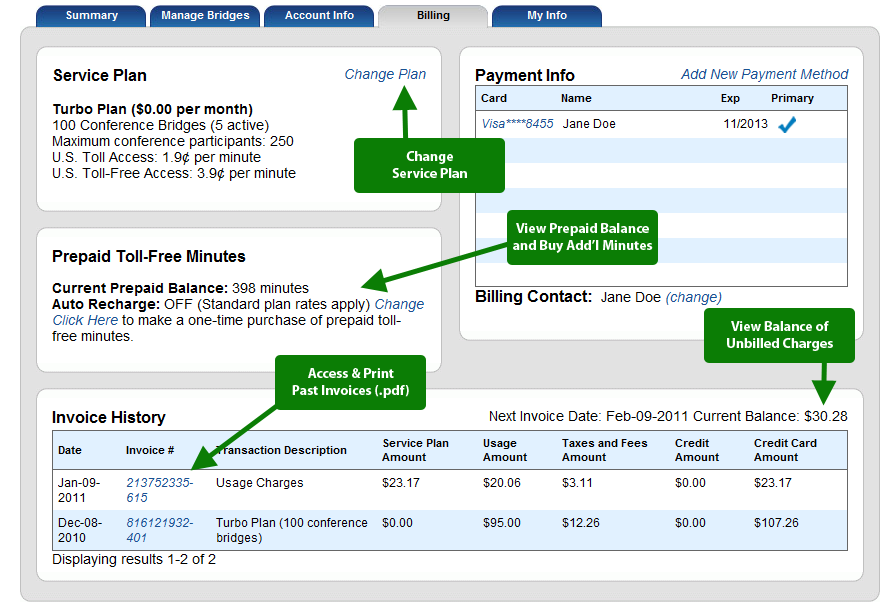Viewport: 896px width, 609px height.
Task: Open the Manage Bridges tab
Action: (204, 15)
